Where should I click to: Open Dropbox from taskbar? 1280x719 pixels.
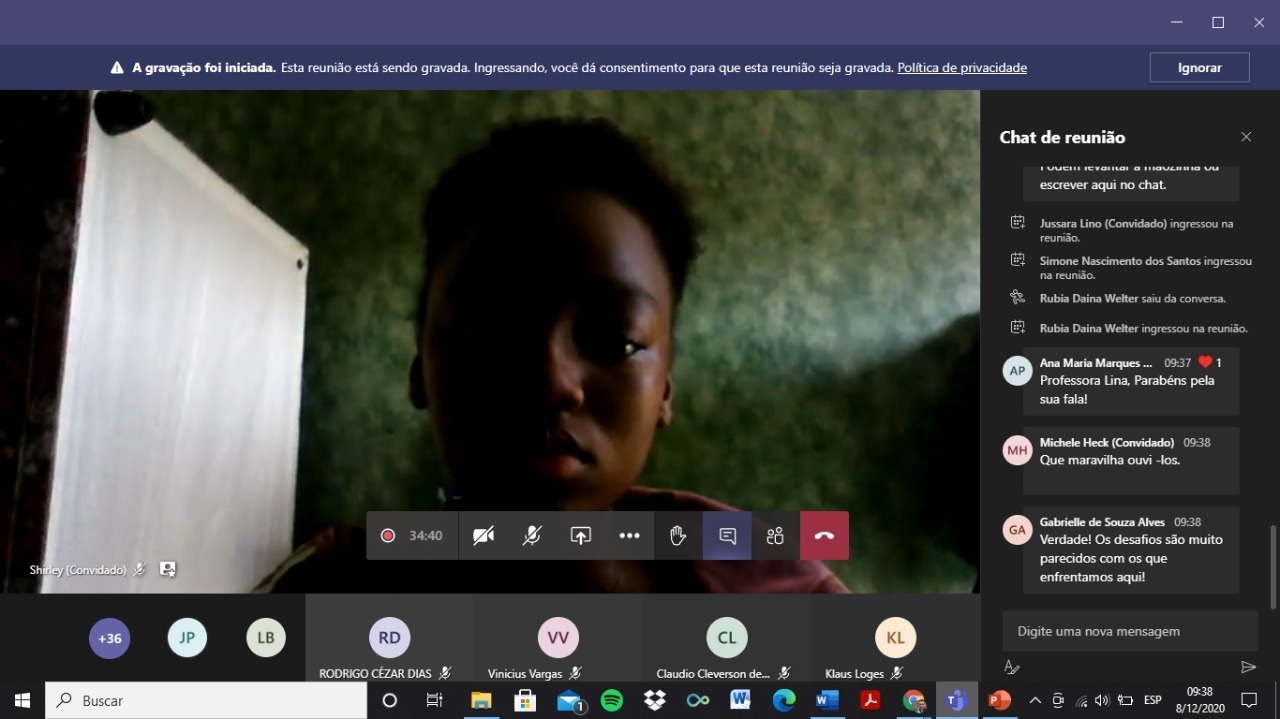(x=655, y=700)
